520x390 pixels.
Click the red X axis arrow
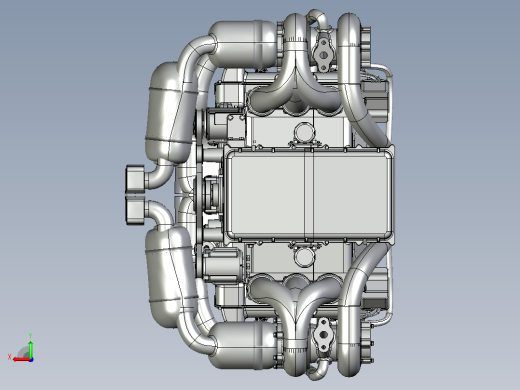pos(22,359)
